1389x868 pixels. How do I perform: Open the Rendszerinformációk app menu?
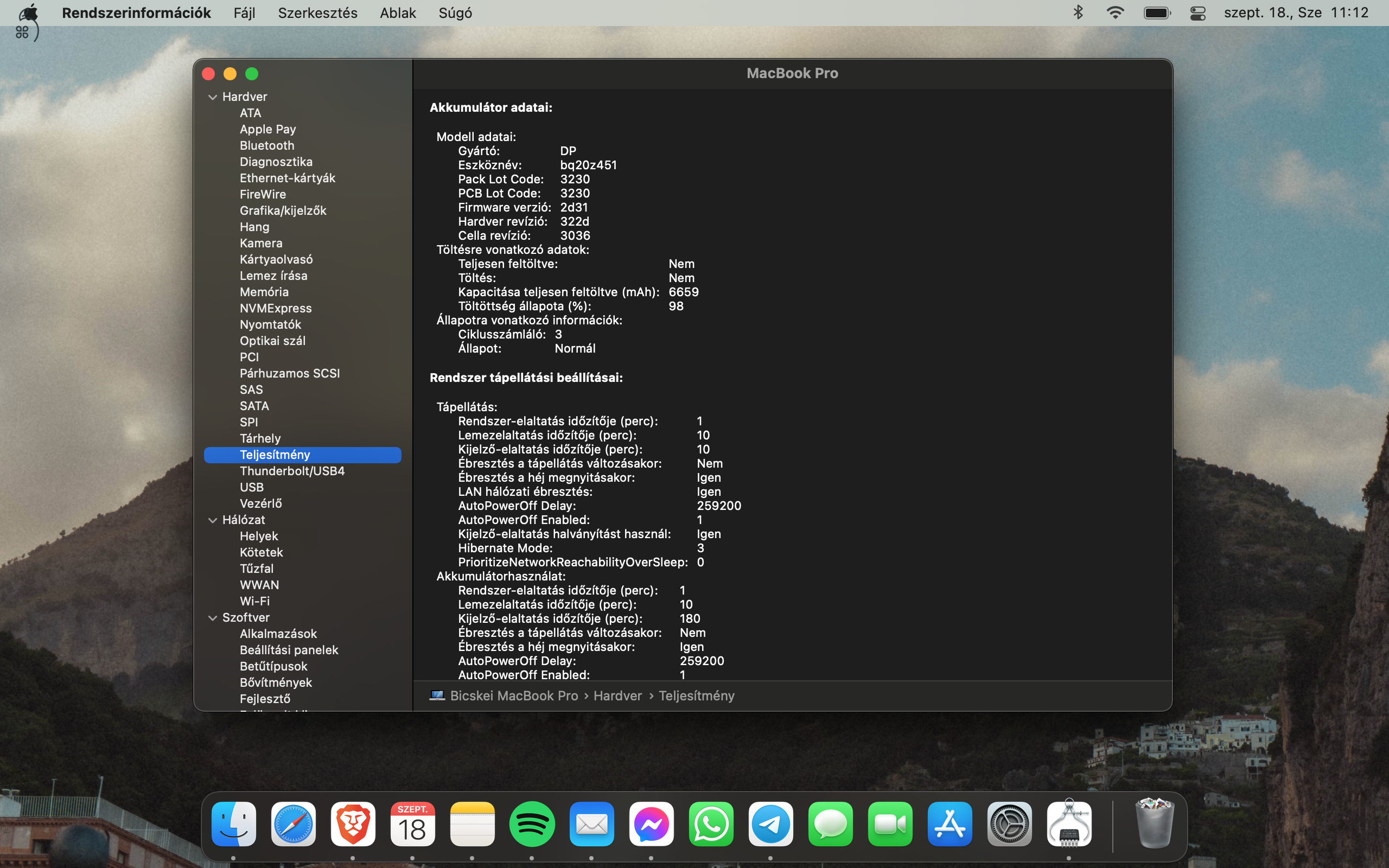137,12
